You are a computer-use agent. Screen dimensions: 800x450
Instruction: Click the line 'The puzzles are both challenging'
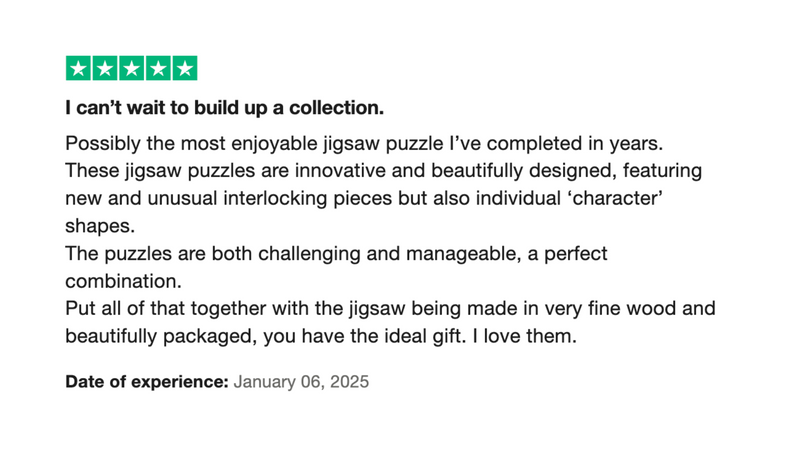click(x=336, y=254)
